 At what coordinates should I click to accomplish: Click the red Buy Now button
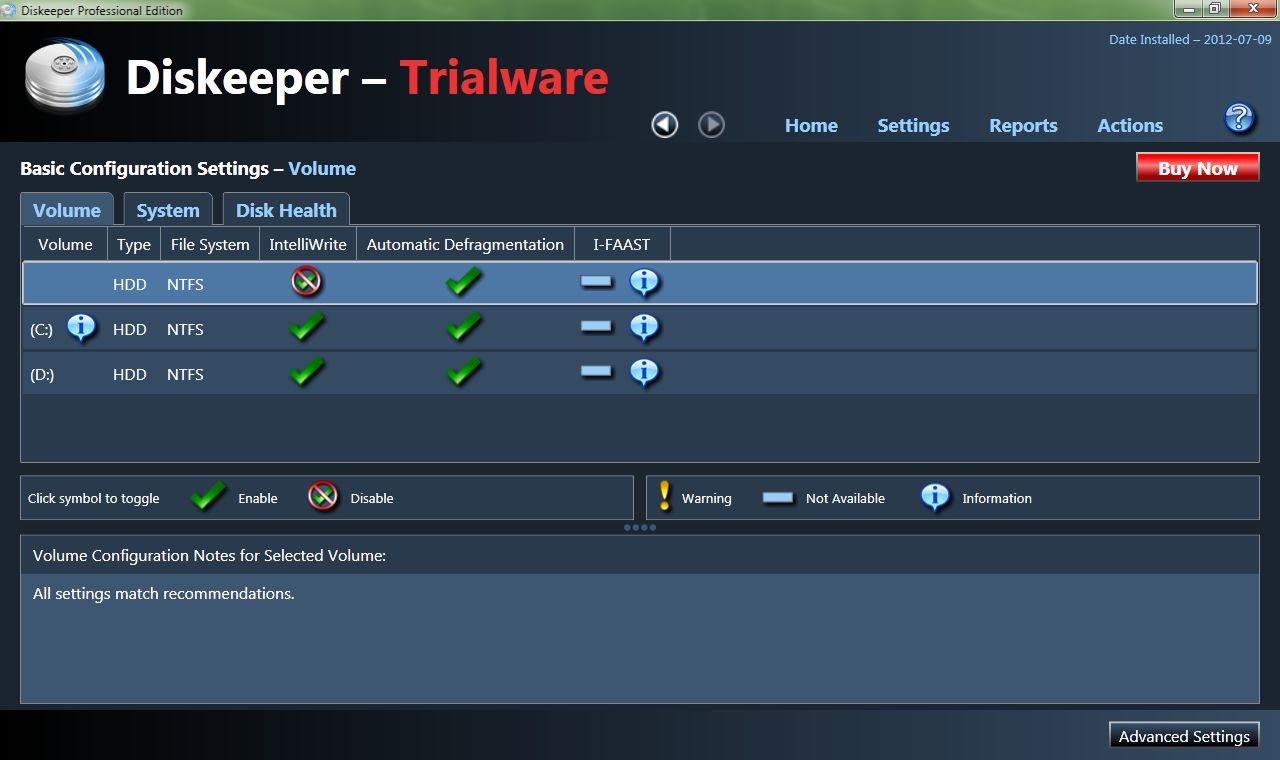[1198, 168]
